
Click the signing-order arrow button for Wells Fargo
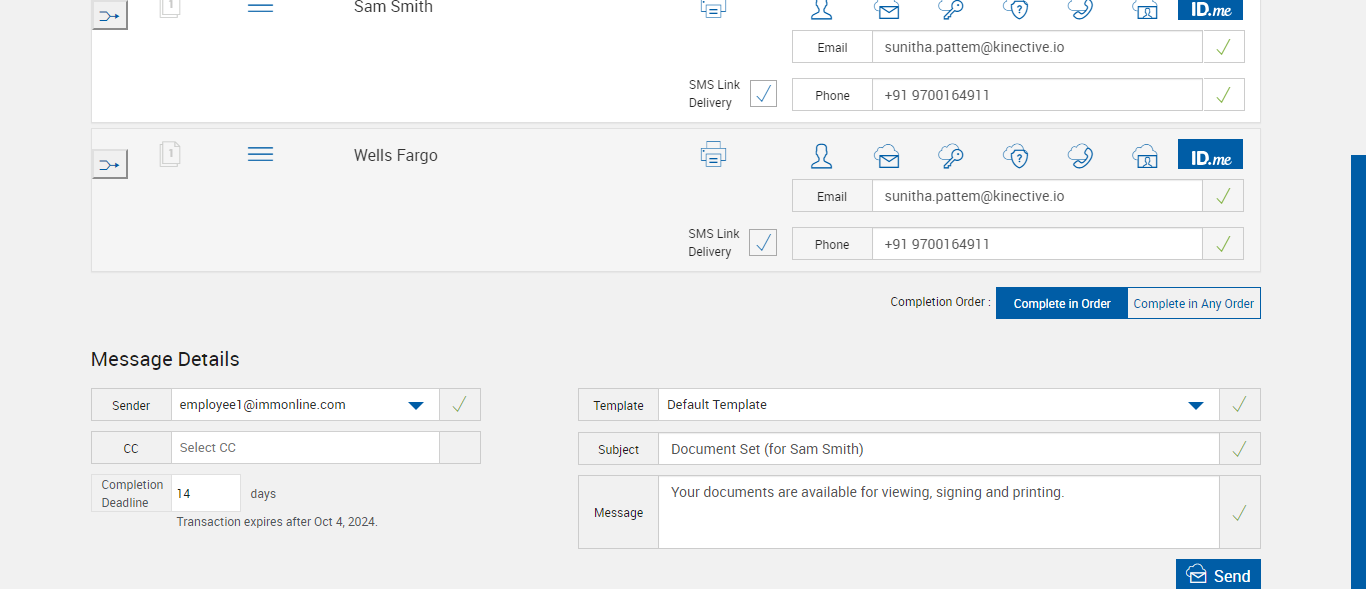110,164
